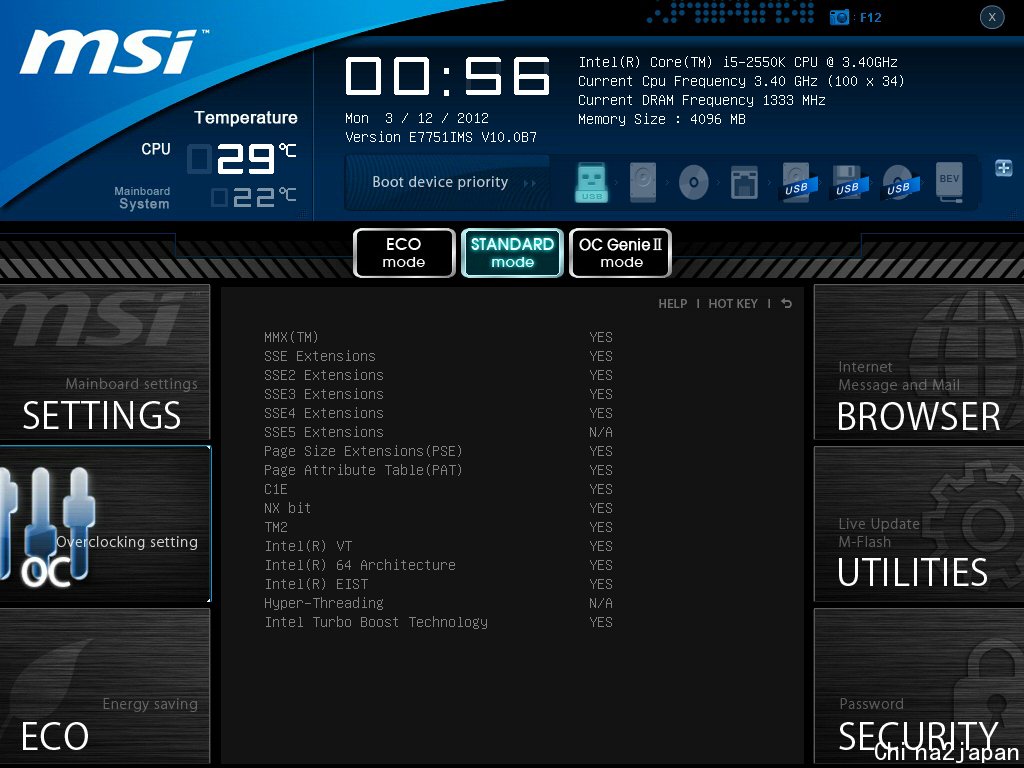Screen dimensions: 1024x768
Task: Select the Hyper-Threading row
Action: click(x=438, y=603)
